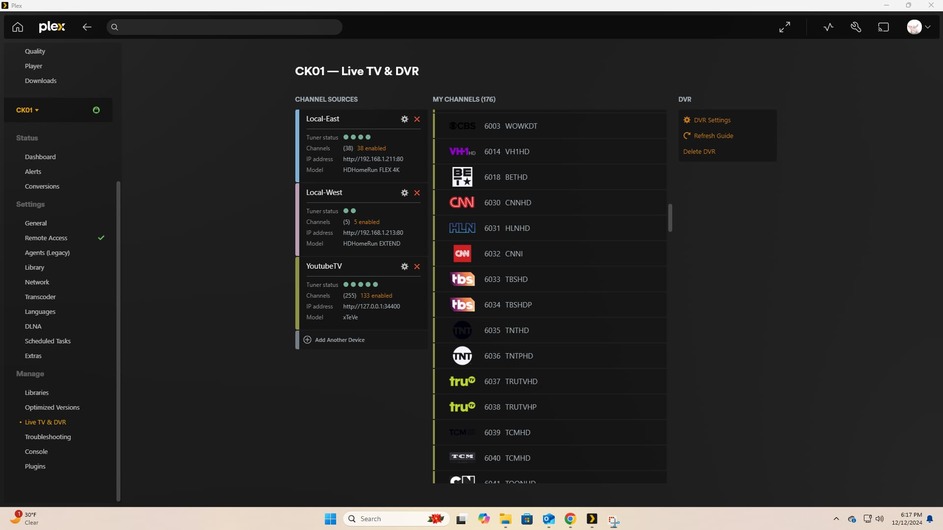Click the CBS logo for 6003 WOWKDT
This screenshot has width=943, height=530.
462,126
